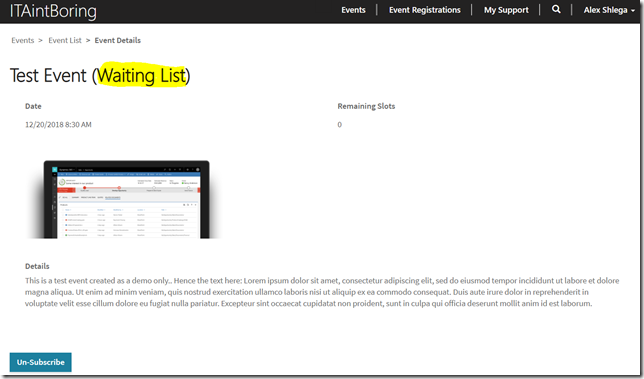Select the date value 12/20/2018 8:30 AM
The image size is (644, 379).
(x=58, y=124)
